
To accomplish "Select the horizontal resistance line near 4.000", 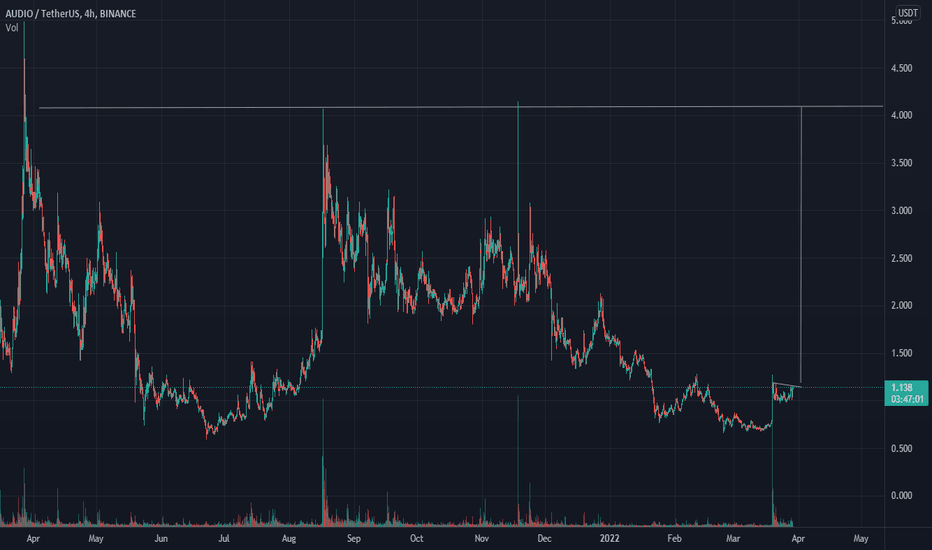I will pos(461,107).
